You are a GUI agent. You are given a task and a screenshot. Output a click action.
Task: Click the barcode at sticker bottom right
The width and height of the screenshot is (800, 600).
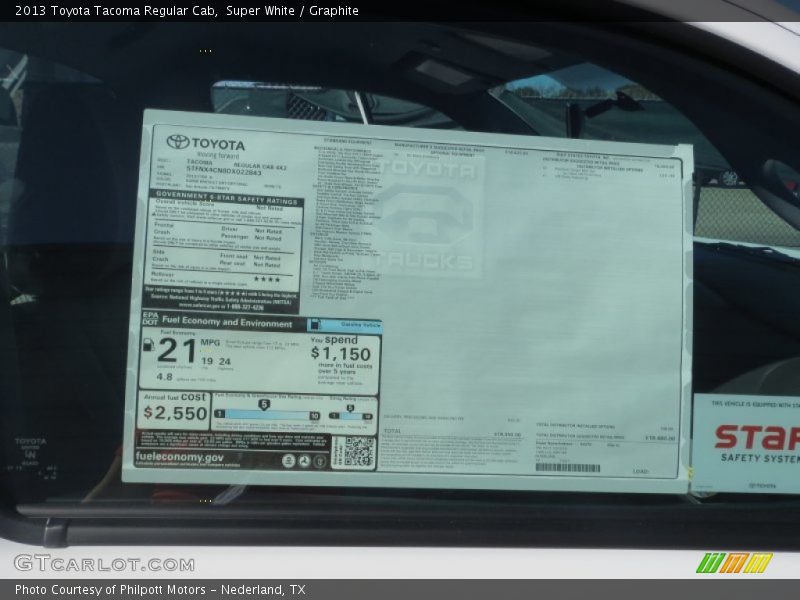[x=567, y=467]
